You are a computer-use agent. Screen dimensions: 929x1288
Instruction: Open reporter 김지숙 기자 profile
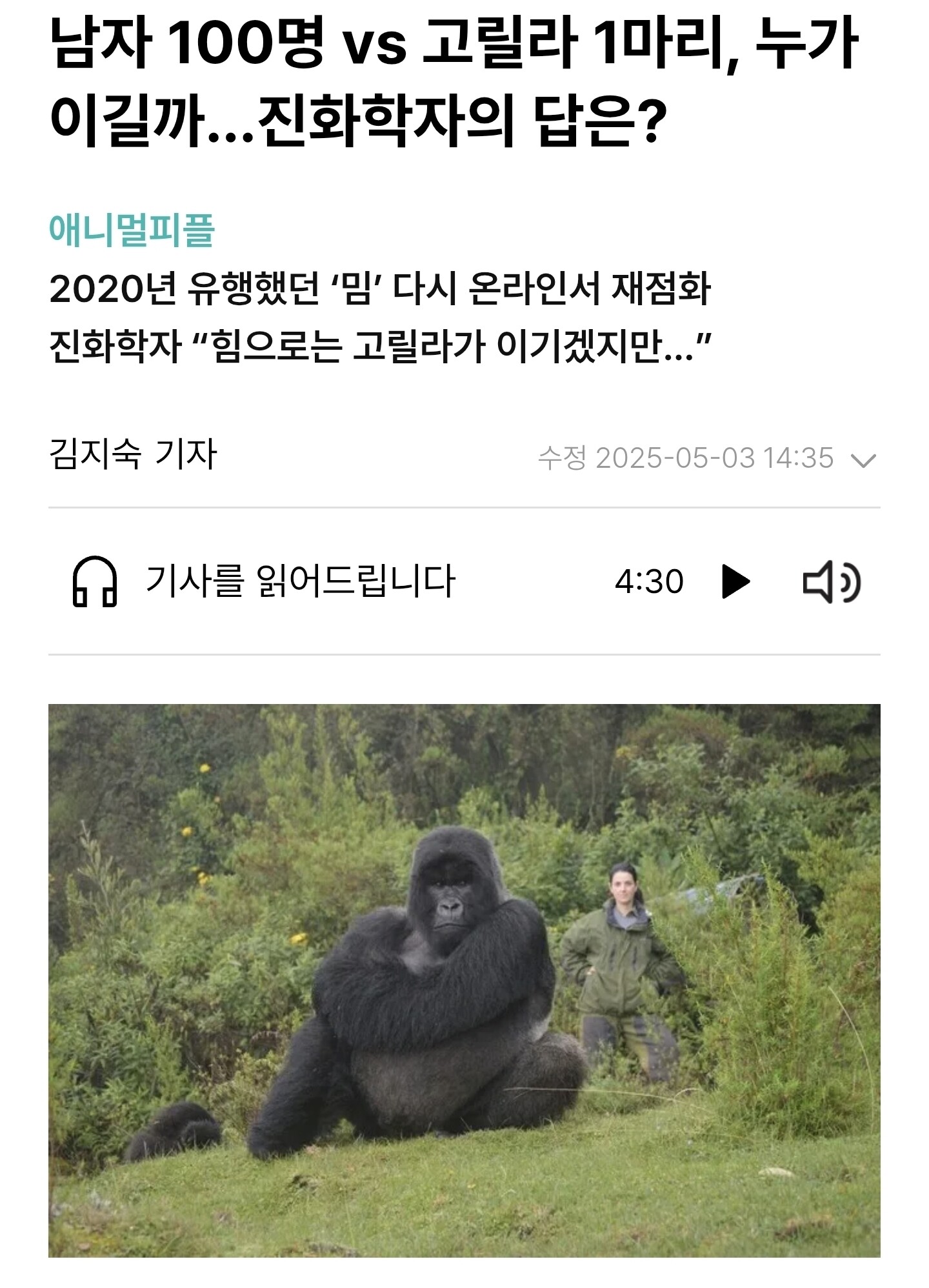coord(133,454)
